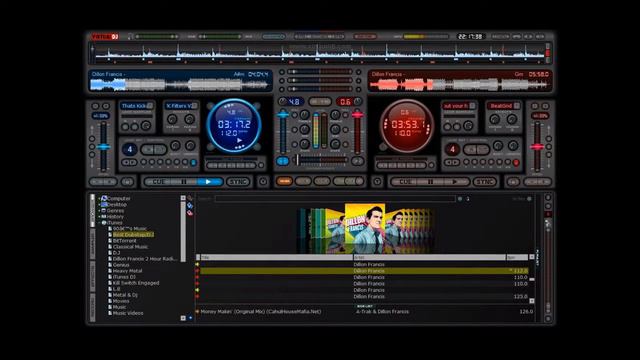Play the left blue deck
The image size is (640, 360).
209,182
